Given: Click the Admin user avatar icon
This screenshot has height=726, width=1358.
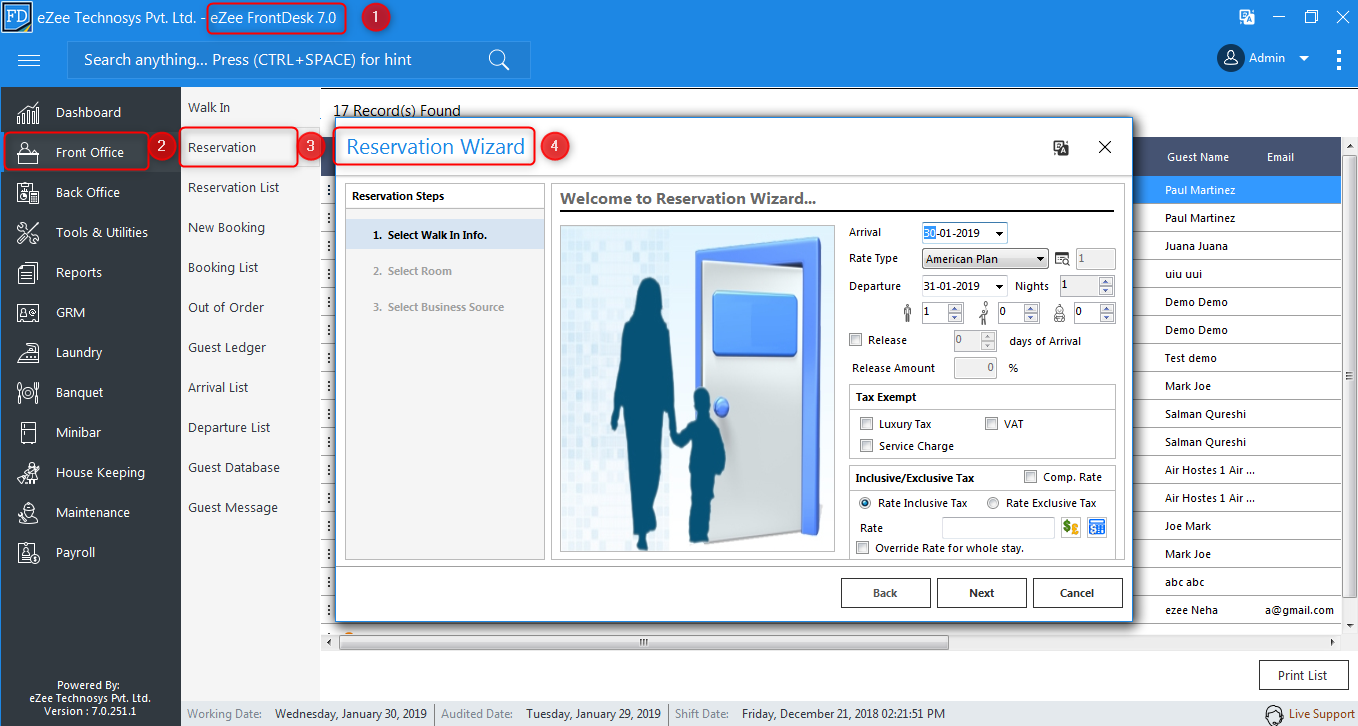Looking at the screenshot, I should pos(1230,58).
